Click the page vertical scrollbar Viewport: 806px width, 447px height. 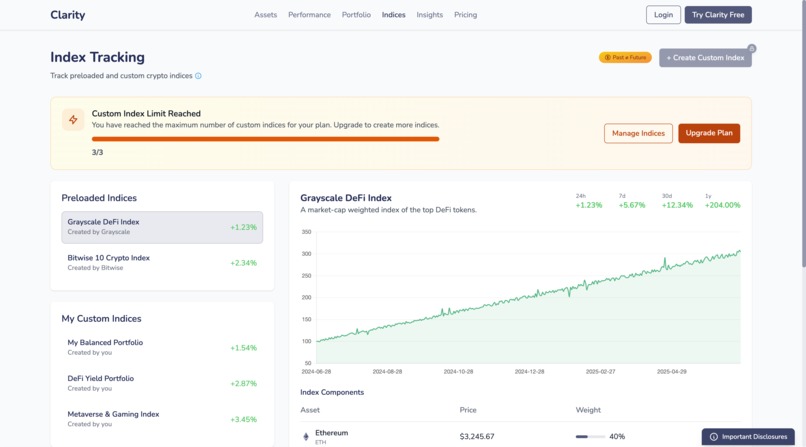point(803,134)
